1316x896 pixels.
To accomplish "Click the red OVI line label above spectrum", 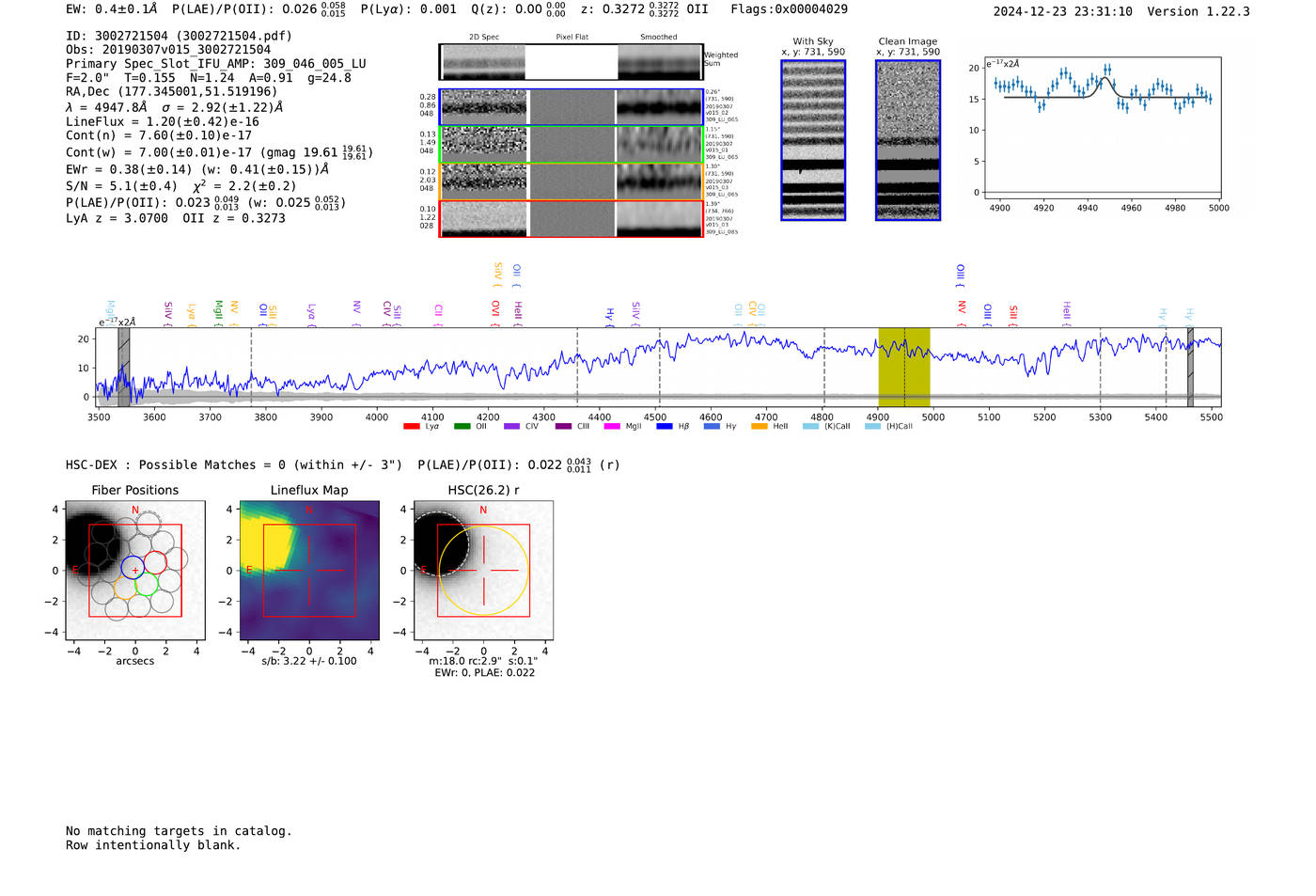I will [495, 309].
